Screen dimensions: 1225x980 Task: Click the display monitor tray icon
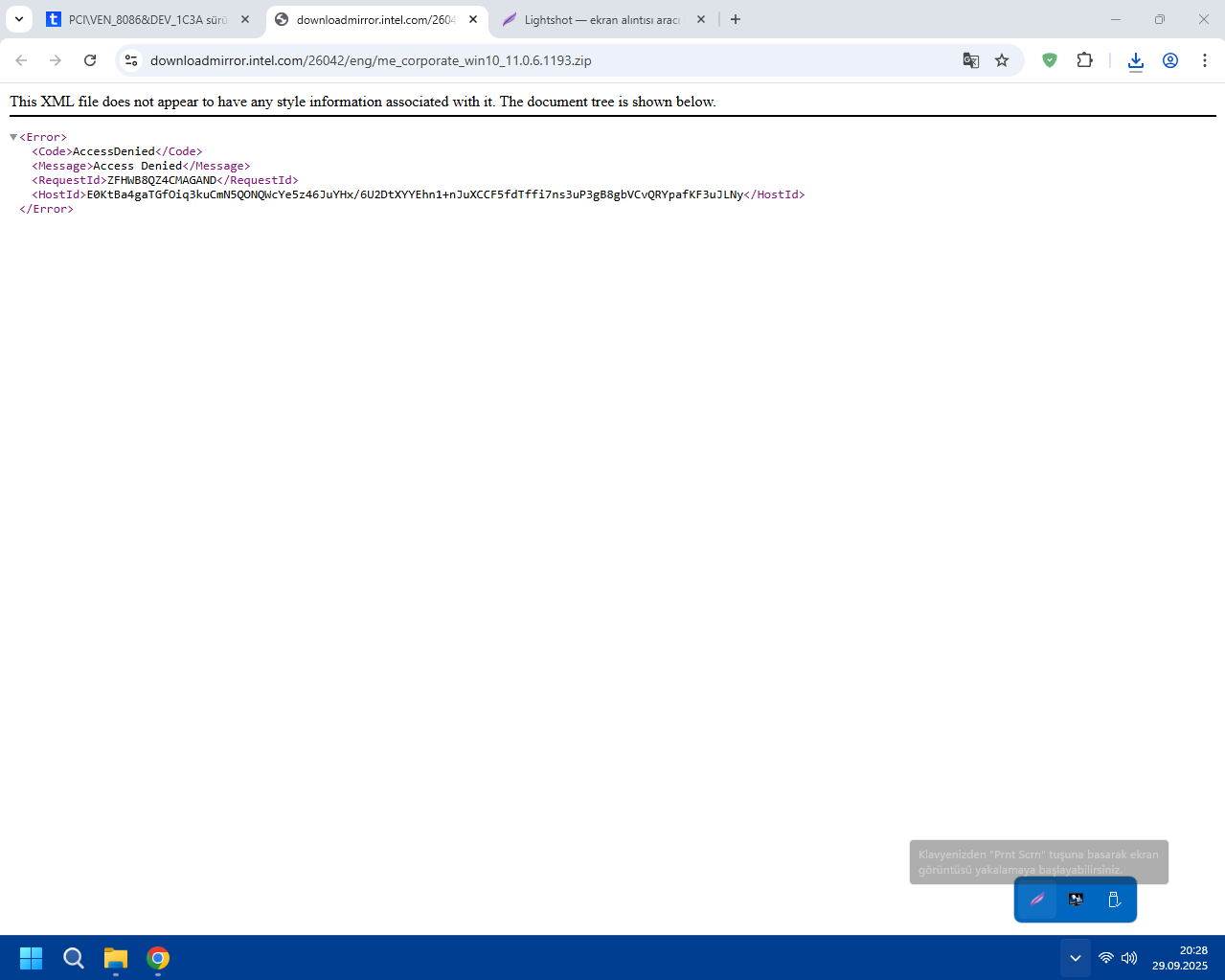1077,900
